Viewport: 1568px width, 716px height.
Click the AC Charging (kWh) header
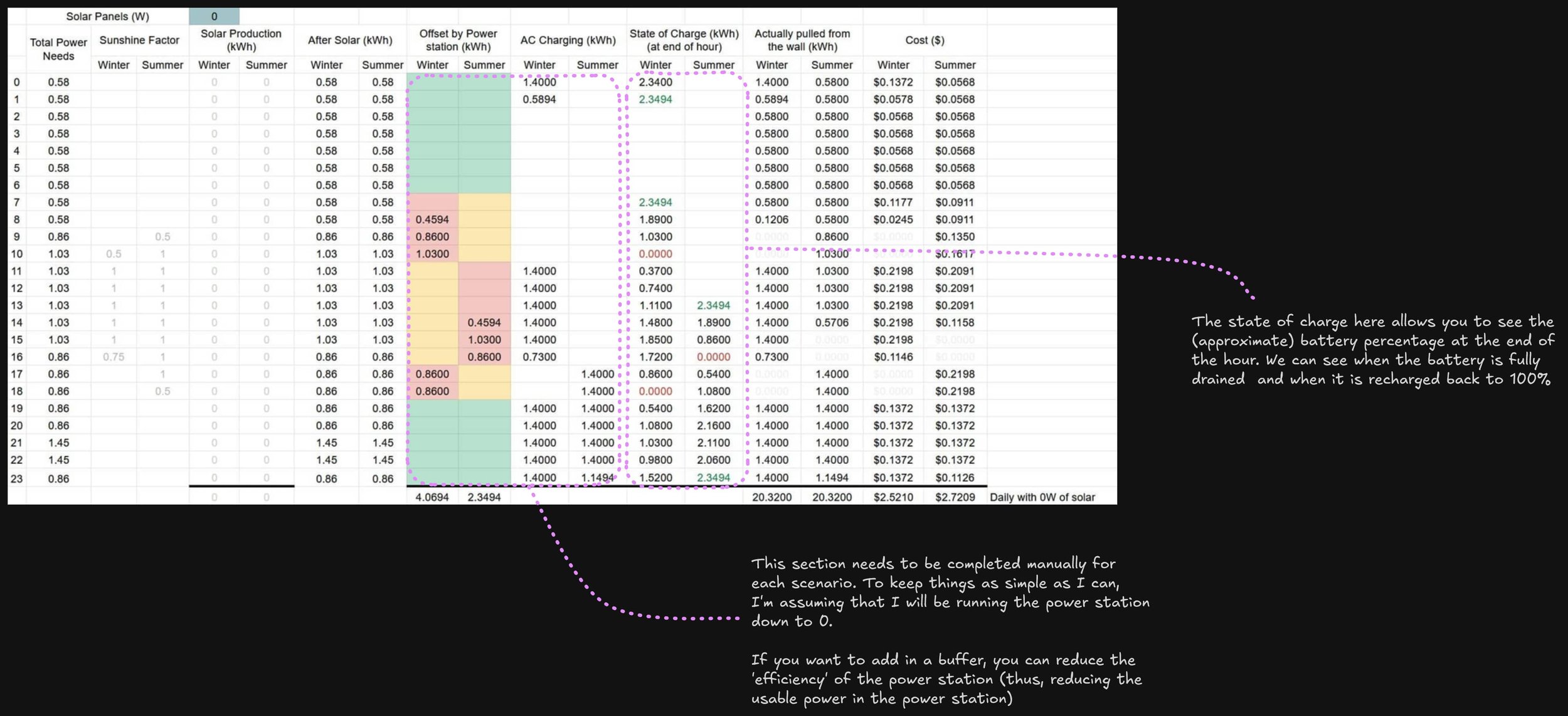coord(568,40)
